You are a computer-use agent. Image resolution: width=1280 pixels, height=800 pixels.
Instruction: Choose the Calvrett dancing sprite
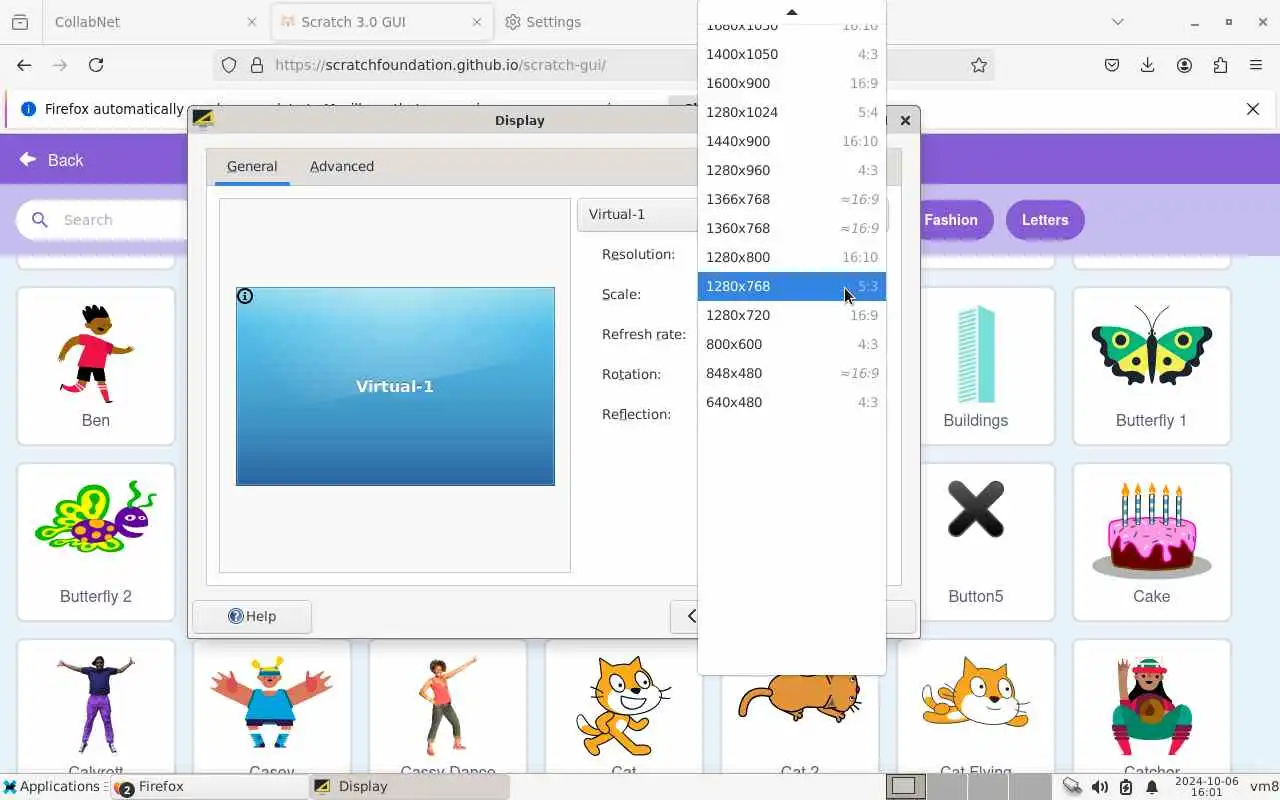96,707
